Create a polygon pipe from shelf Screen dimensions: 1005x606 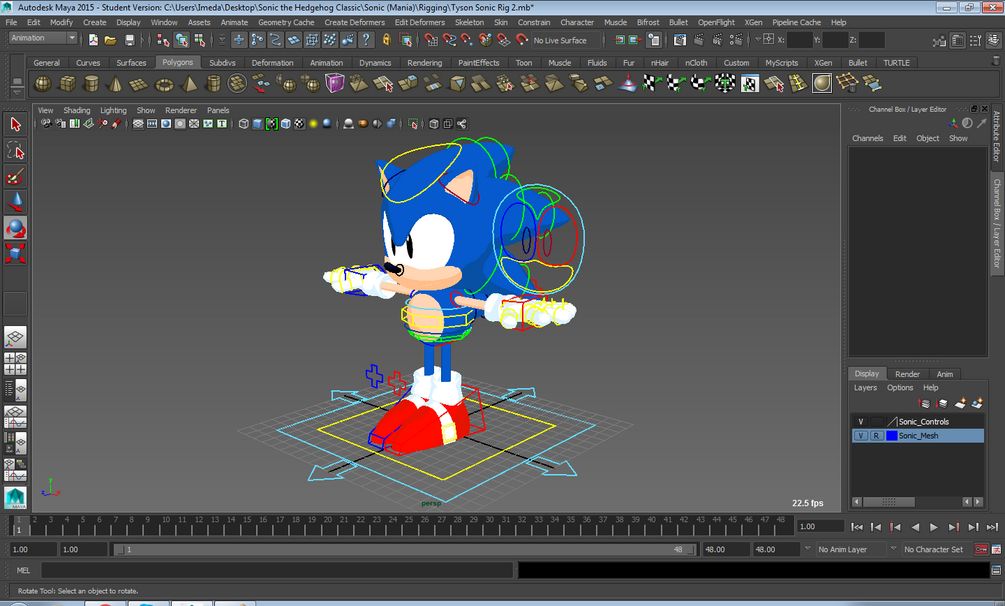(213, 83)
